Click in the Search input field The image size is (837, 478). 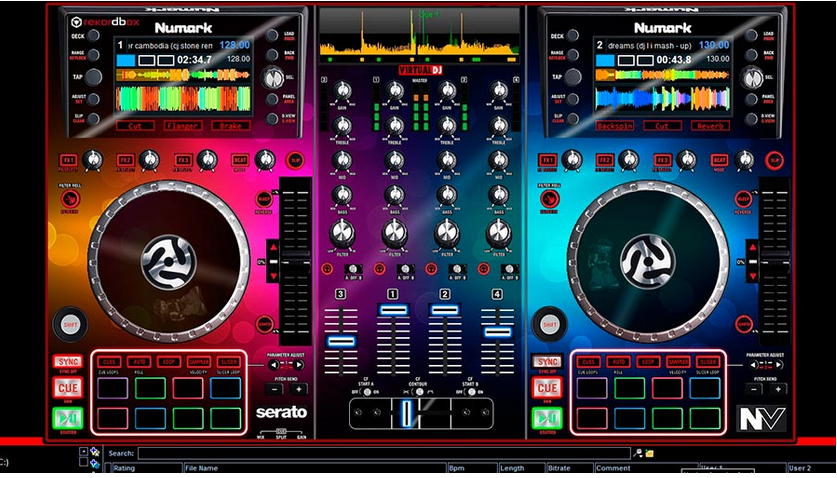point(384,453)
